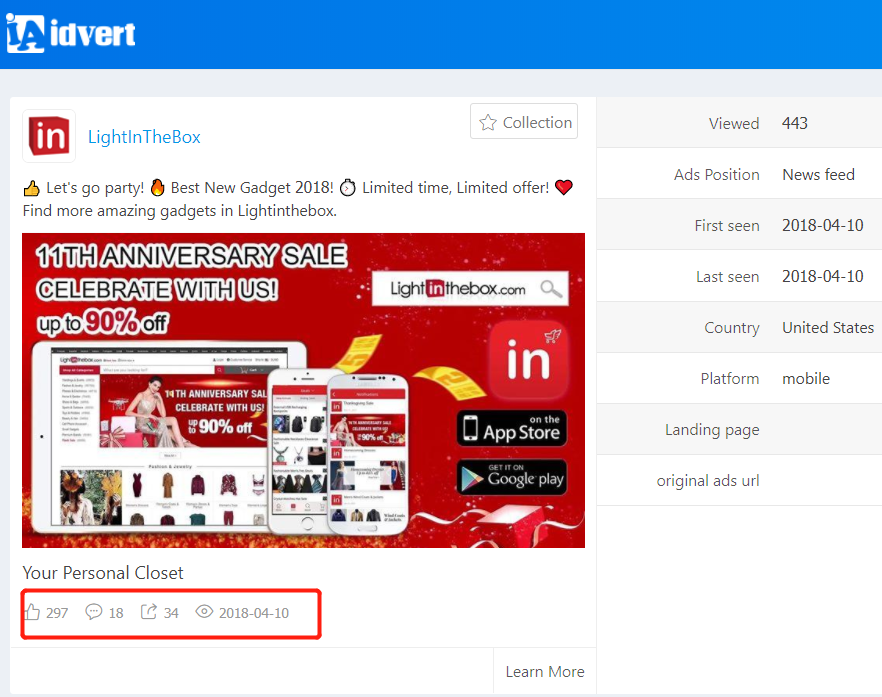Select the likes count 297

click(x=57, y=613)
